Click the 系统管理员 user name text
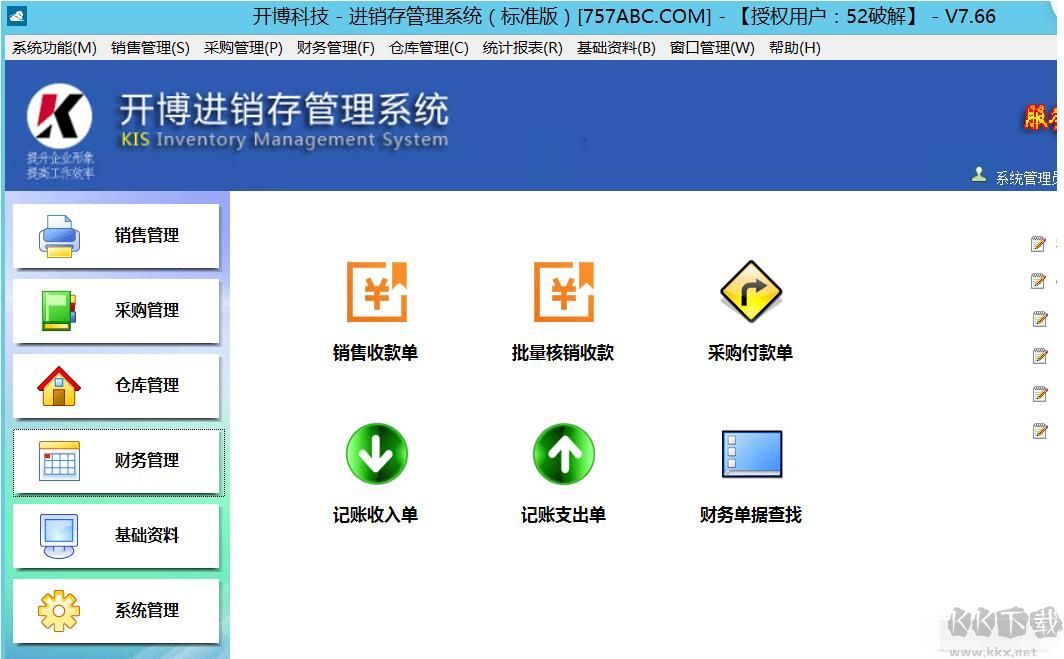 click(1026, 178)
